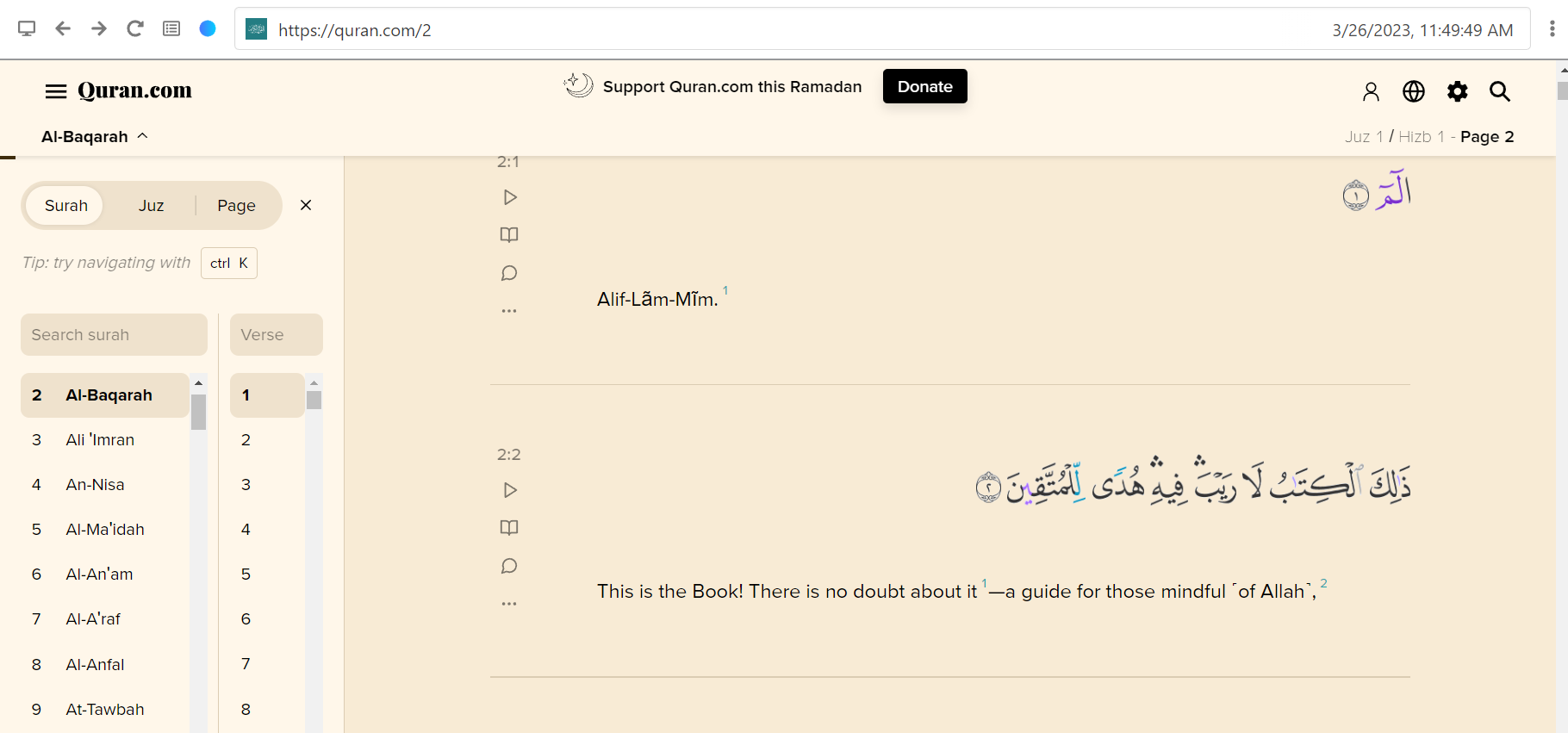Go to verse 3 in list
The height and width of the screenshot is (733, 1568).
tap(267, 484)
